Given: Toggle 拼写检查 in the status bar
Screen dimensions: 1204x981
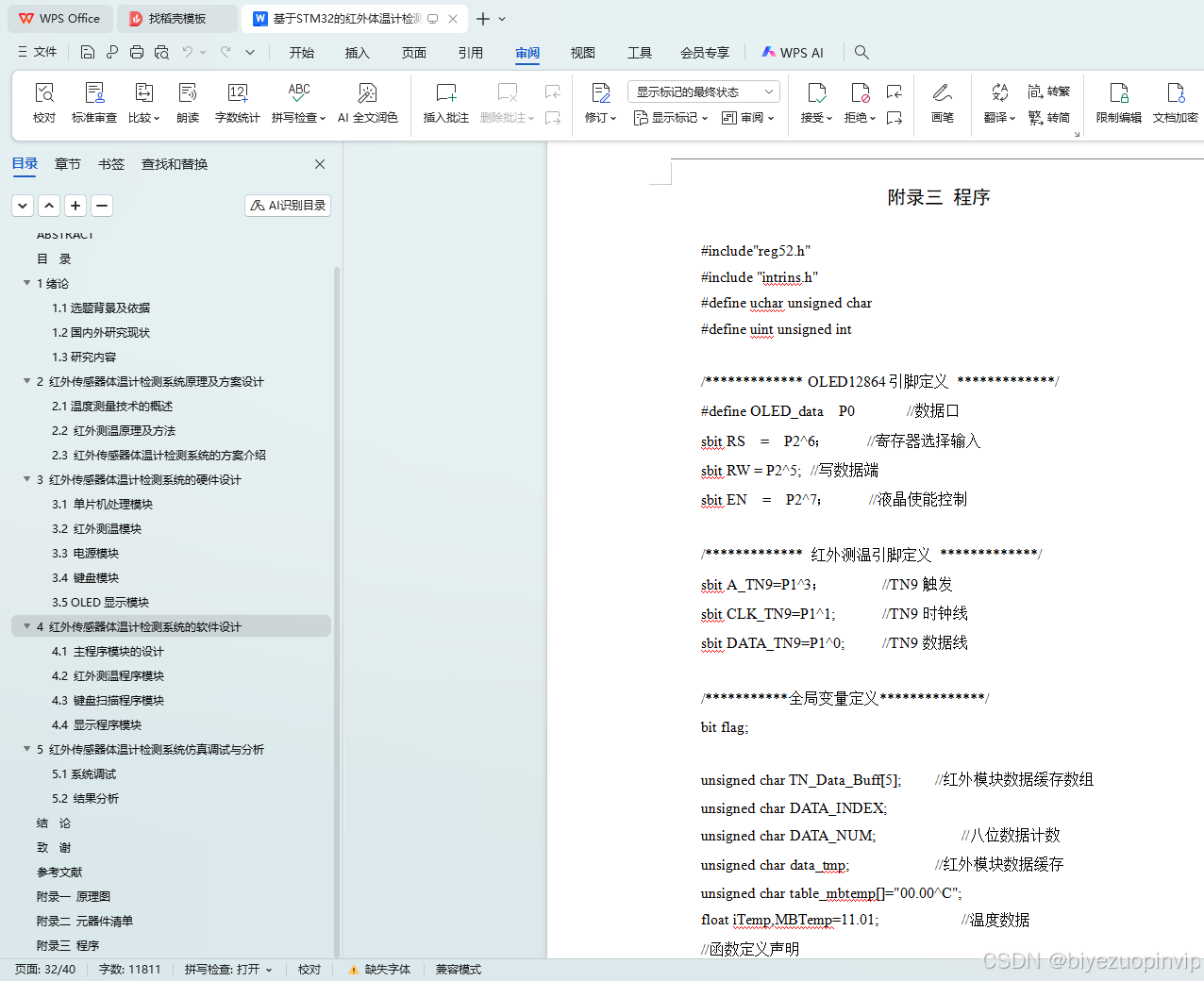Looking at the screenshot, I should 226,969.
